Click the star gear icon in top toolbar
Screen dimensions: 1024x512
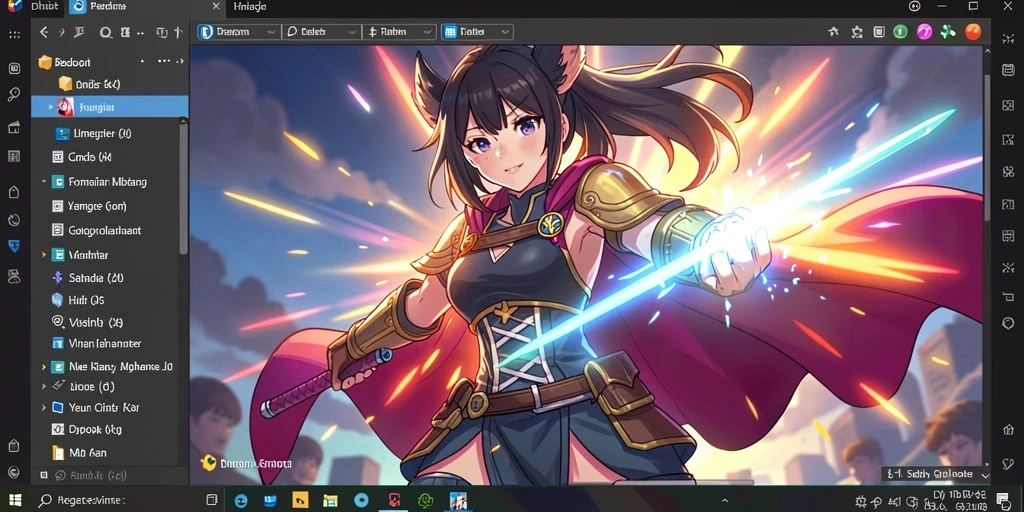pyautogui.click(x=857, y=32)
